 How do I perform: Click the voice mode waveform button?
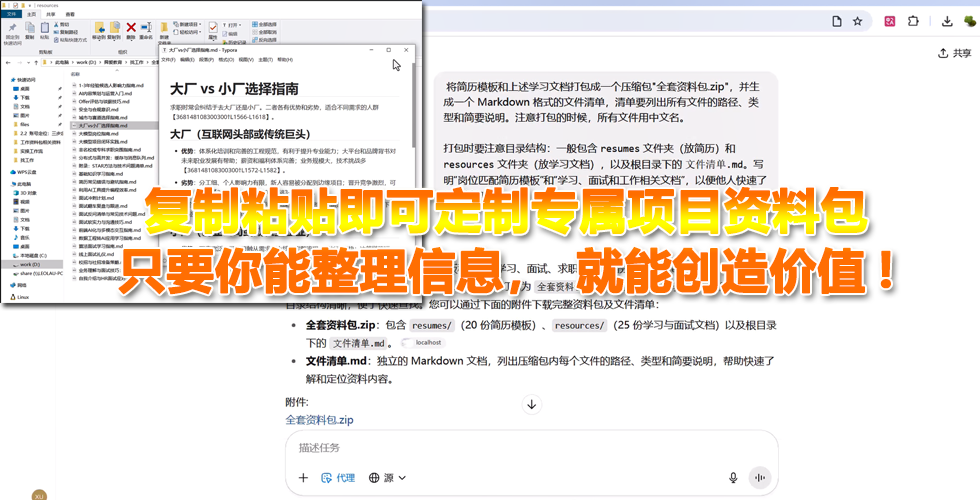760,478
